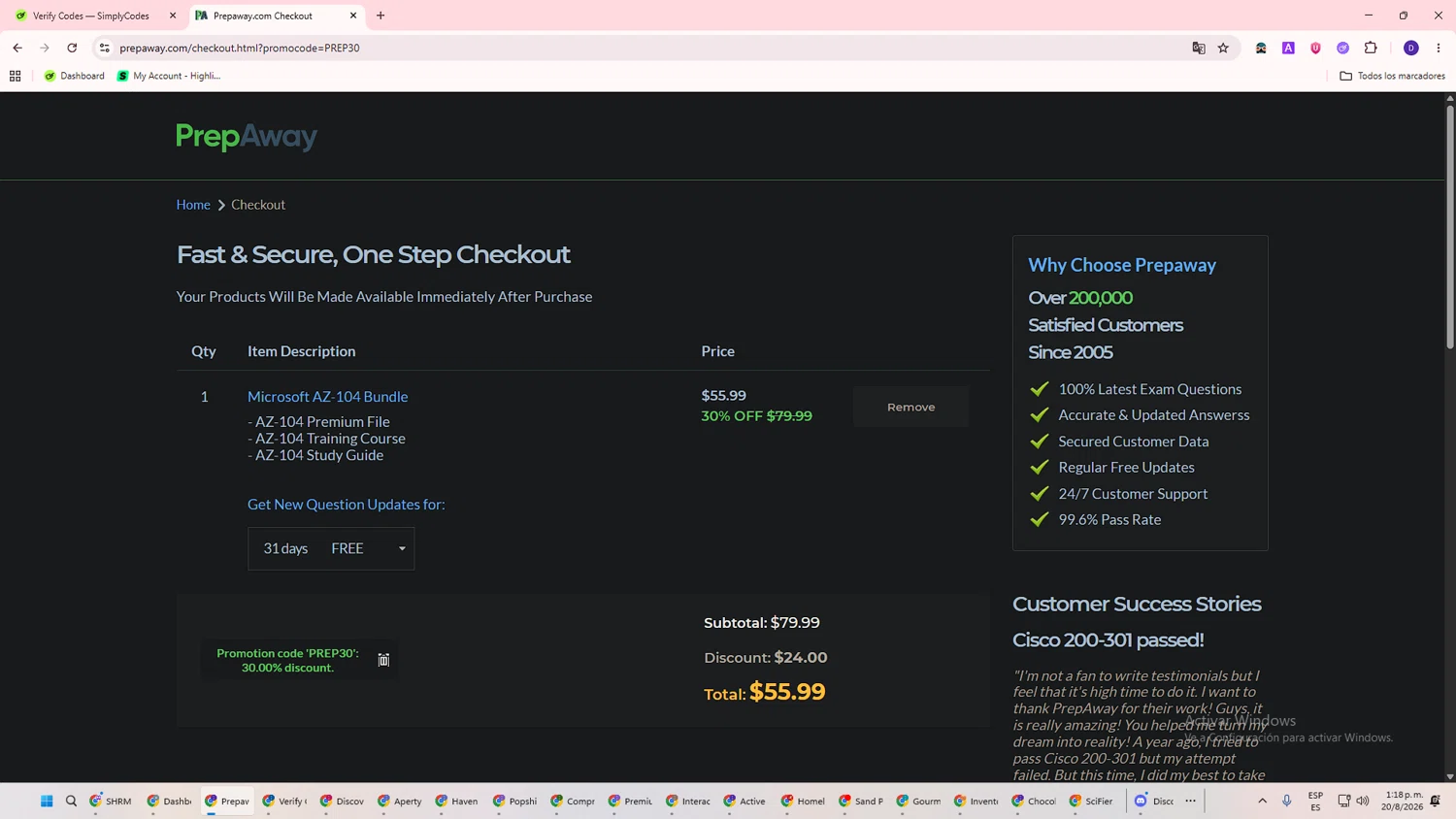Click the microphone tray icon
The image size is (1456, 819).
click(1287, 801)
